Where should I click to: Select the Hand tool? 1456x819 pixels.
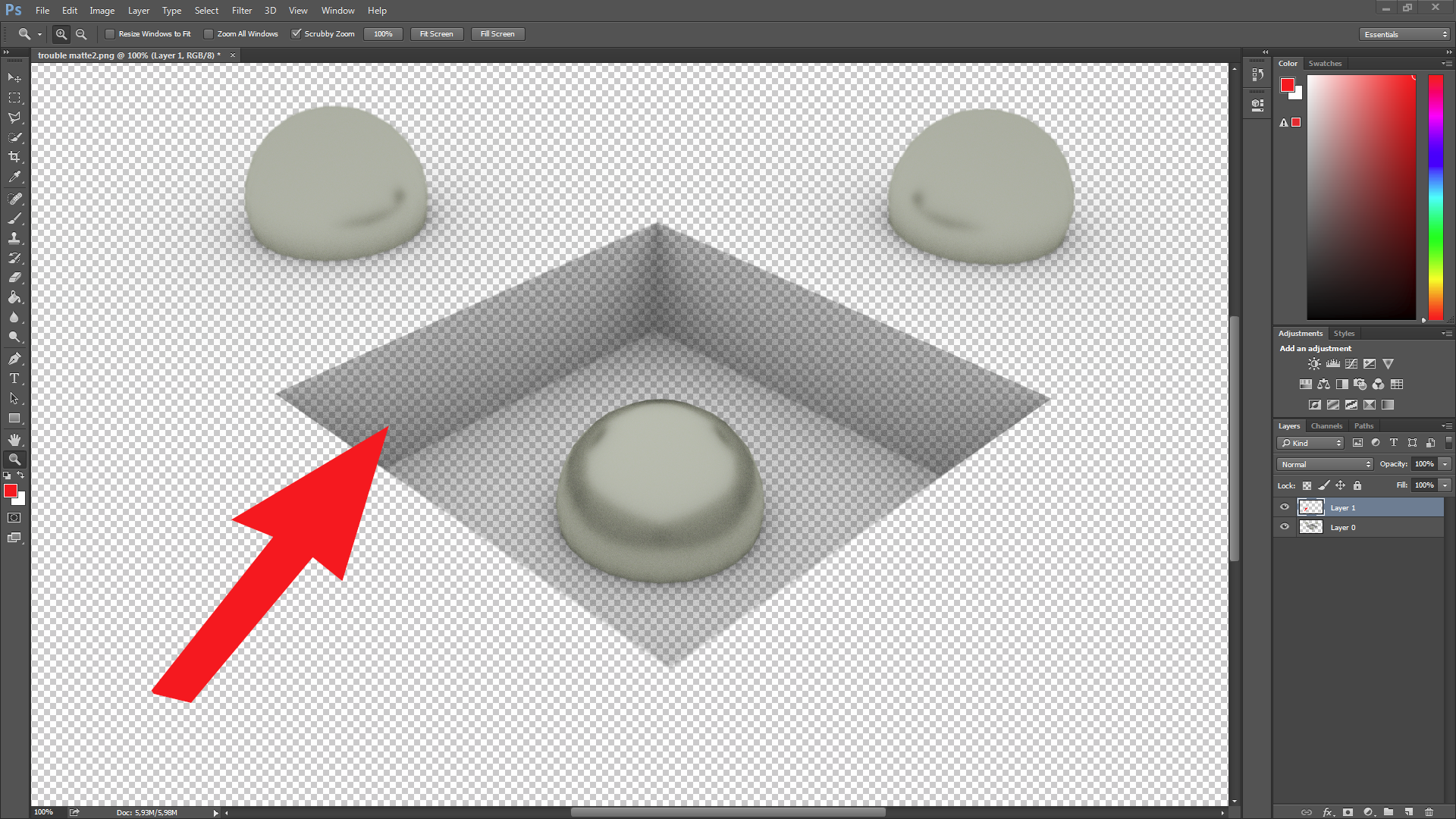(x=14, y=440)
